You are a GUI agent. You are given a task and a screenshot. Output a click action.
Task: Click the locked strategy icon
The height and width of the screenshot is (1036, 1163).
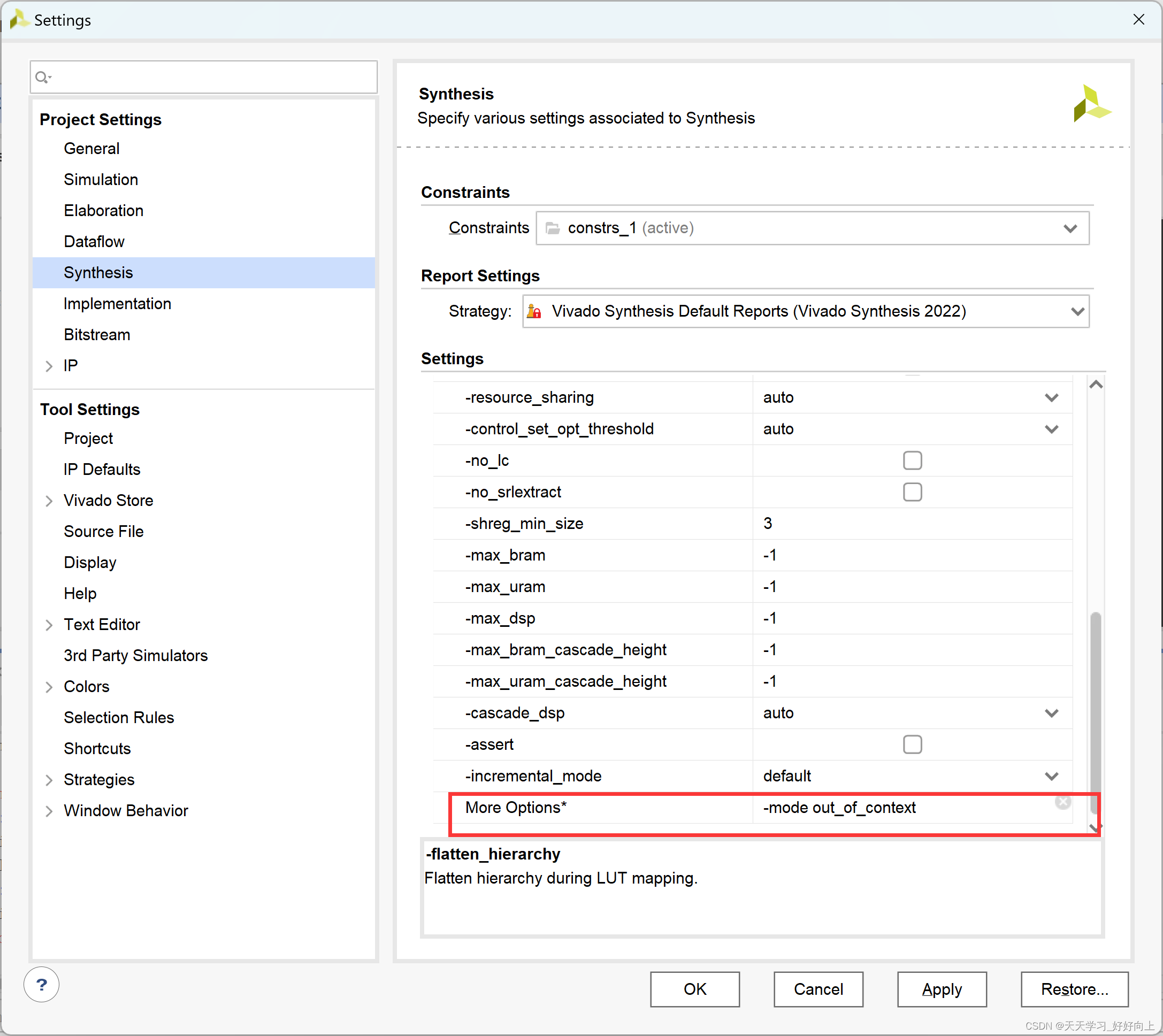(x=534, y=311)
